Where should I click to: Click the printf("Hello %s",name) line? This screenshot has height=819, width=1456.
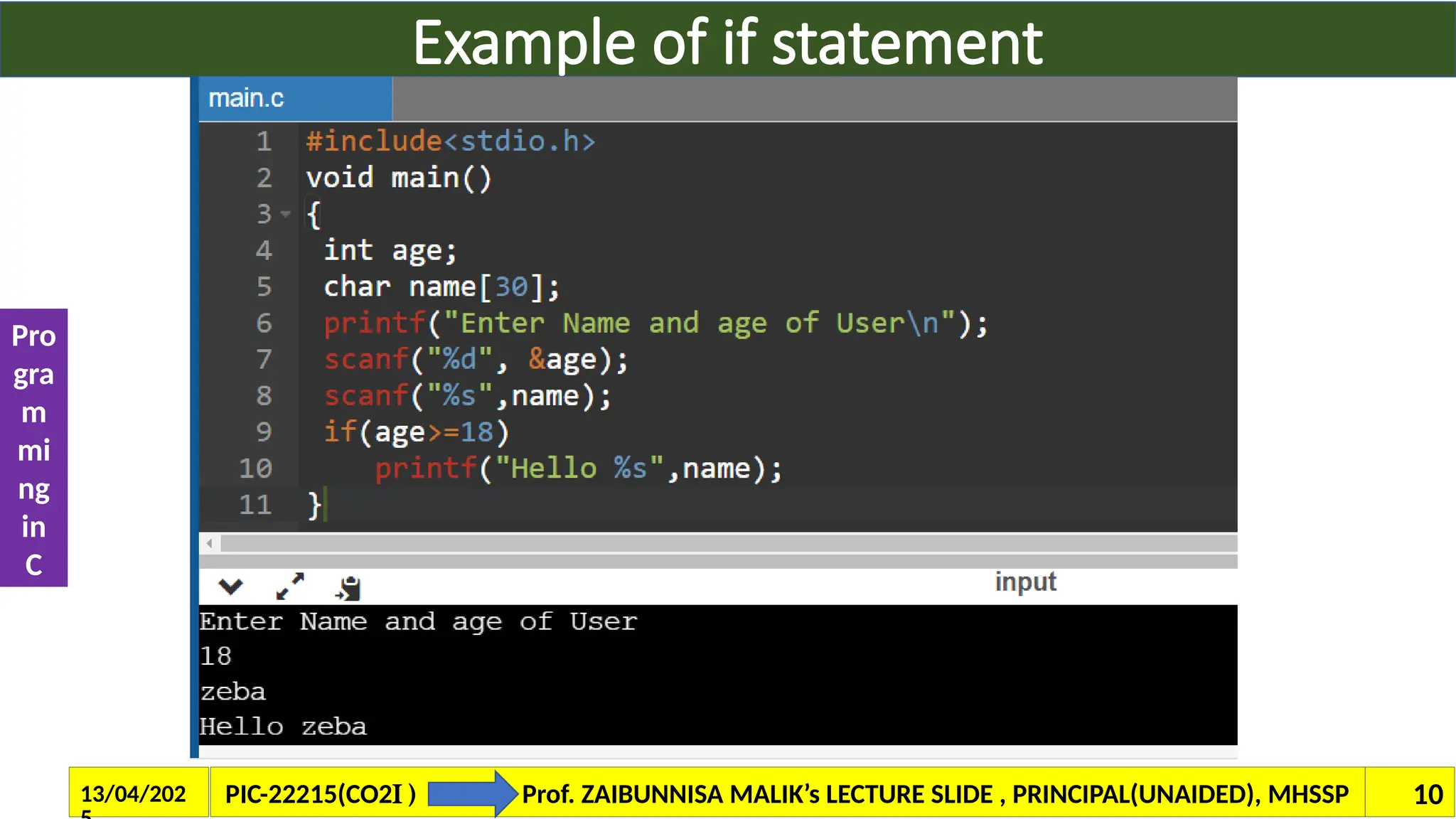pyautogui.click(x=579, y=469)
